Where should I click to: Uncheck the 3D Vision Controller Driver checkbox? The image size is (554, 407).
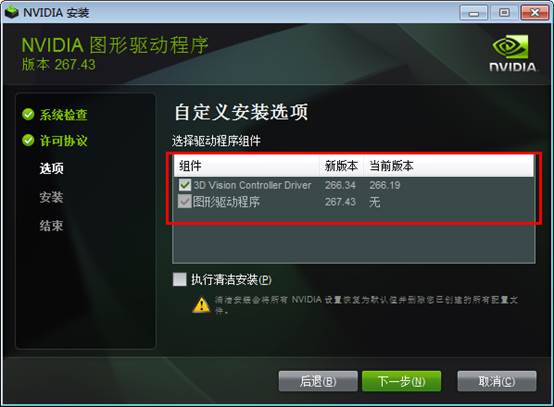point(184,185)
